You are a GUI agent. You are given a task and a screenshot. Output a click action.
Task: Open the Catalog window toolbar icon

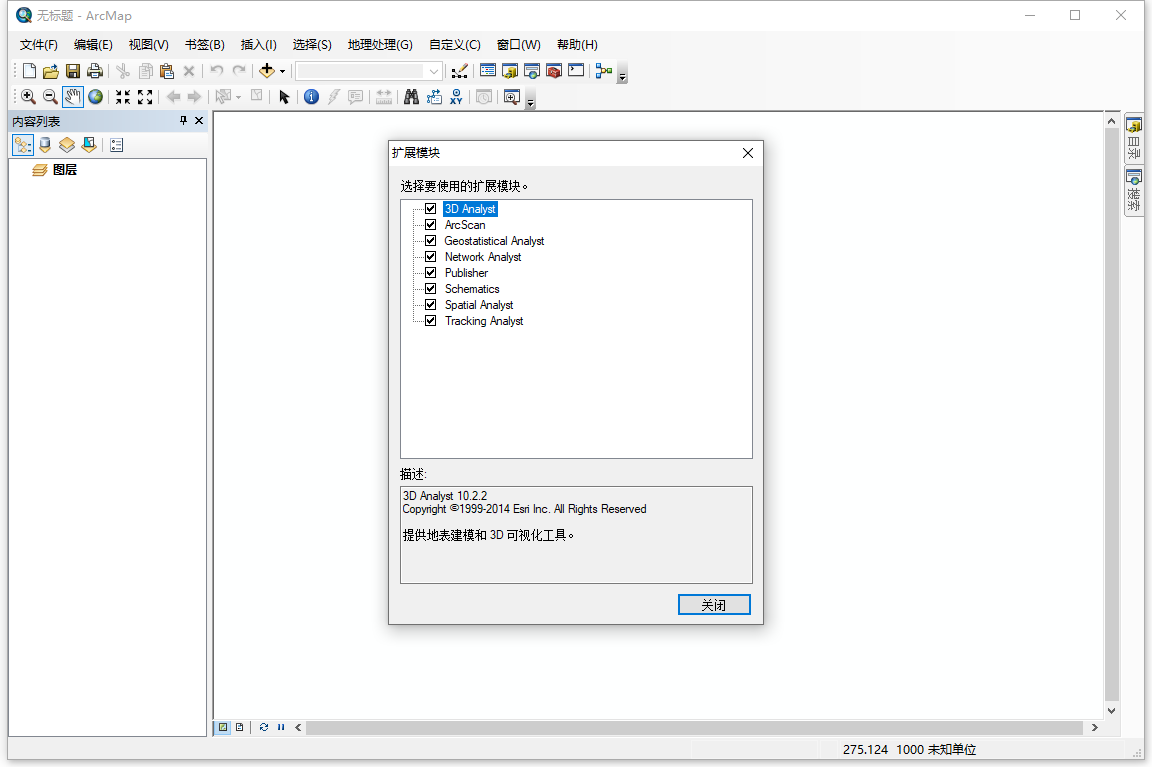pyautogui.click(x=510, y=71)
